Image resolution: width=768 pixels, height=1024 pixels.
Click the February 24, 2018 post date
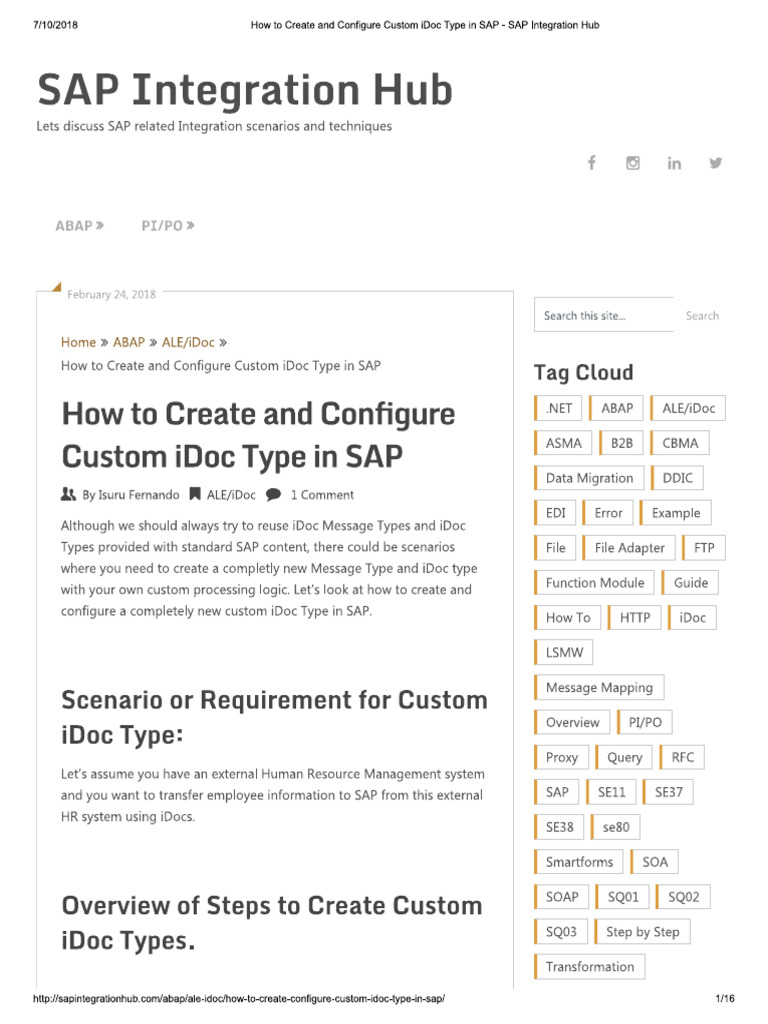[x=111, y=295]
